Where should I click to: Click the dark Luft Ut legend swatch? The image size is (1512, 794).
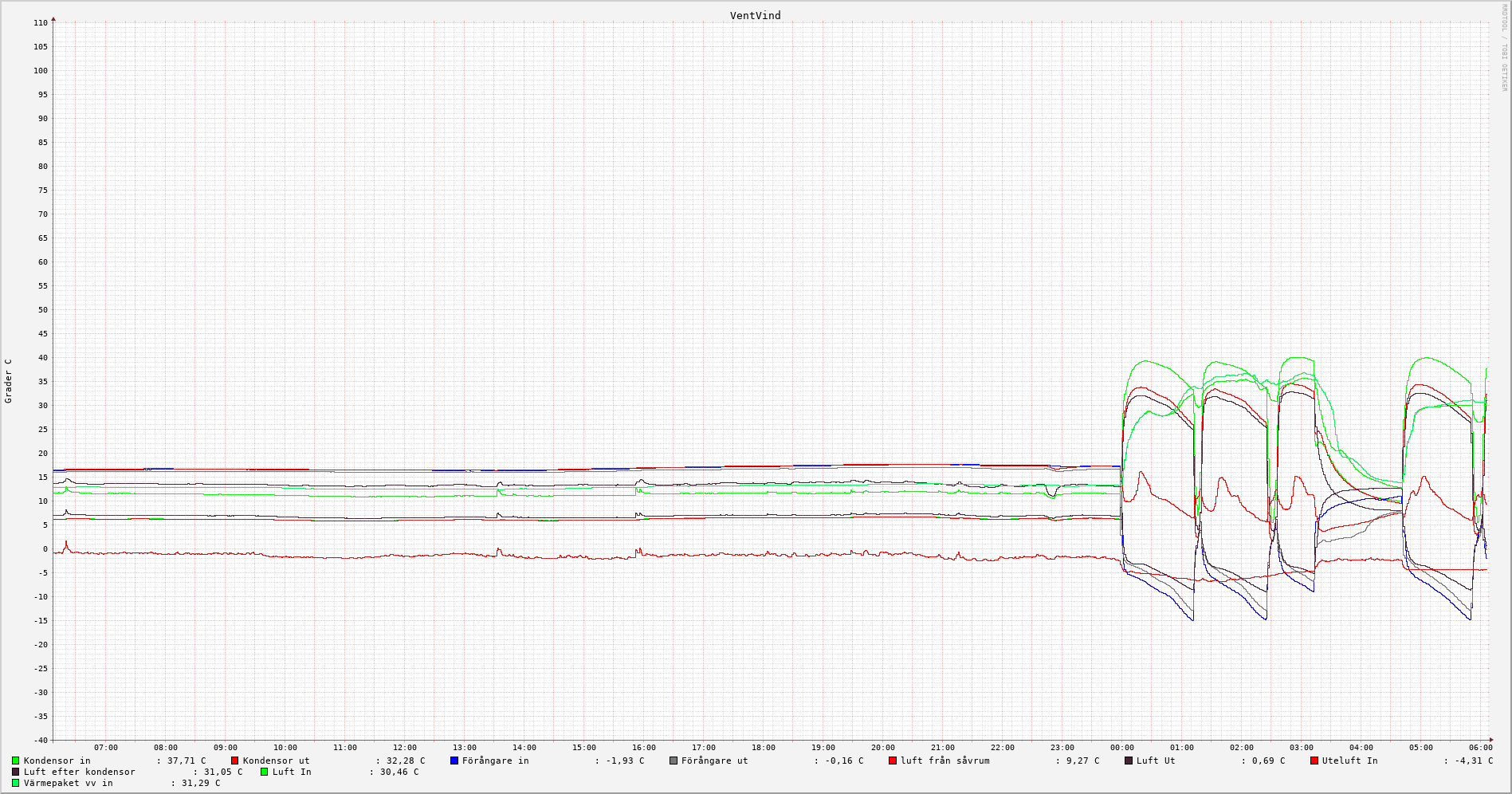(x=1129, y=761)
